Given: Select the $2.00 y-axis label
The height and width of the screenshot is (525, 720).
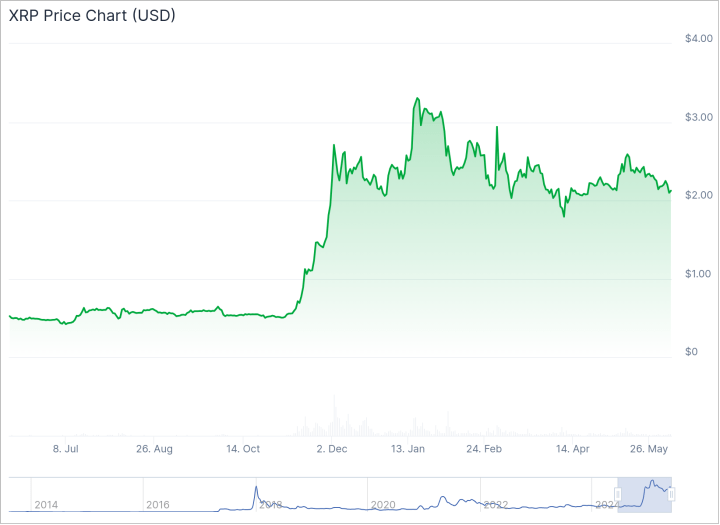Looking at the screenshot, I should click(x=698, y=195).
